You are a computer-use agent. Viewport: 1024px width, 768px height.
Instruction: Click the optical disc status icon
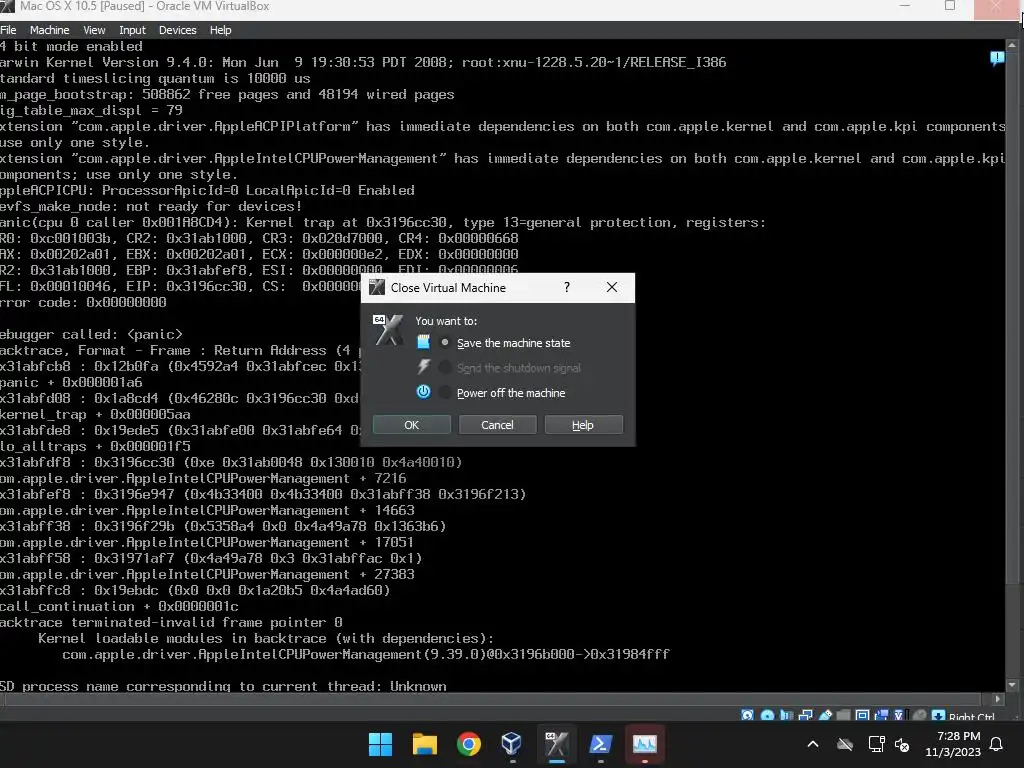[x=767, y=716]
